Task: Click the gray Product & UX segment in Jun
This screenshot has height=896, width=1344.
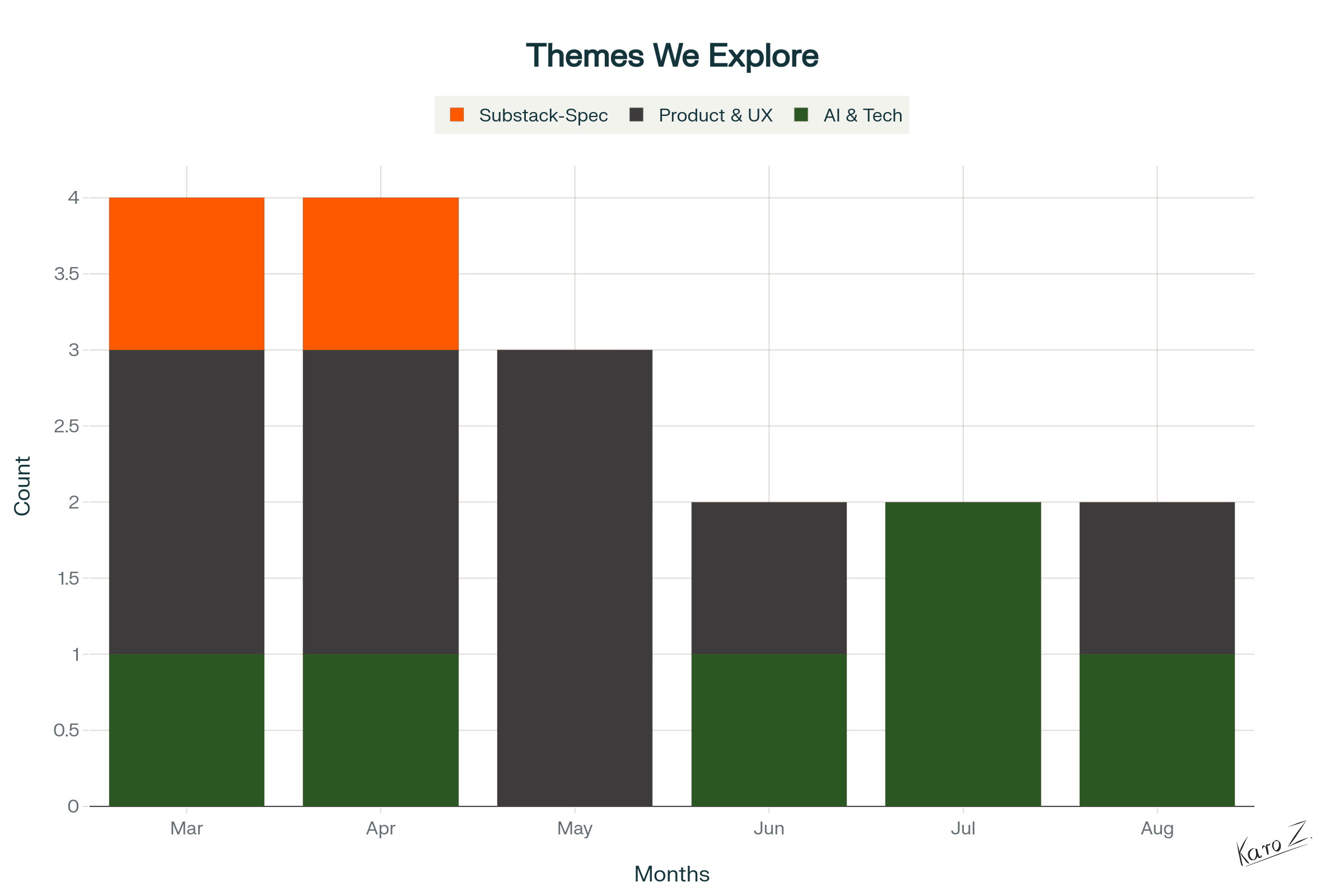Action: pos(768,577)
